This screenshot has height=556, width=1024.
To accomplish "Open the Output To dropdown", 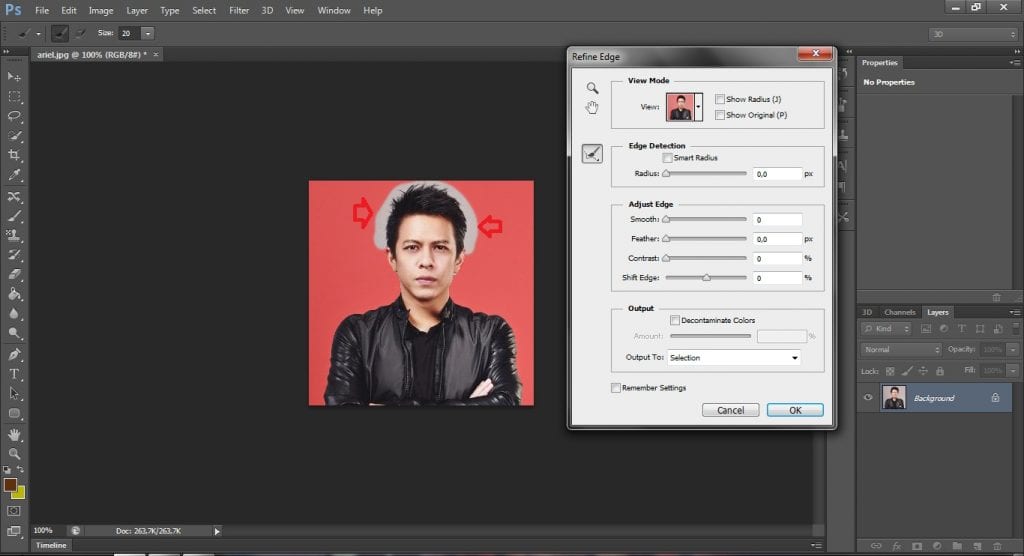I will pyautogui.click(x=734, y=357).
